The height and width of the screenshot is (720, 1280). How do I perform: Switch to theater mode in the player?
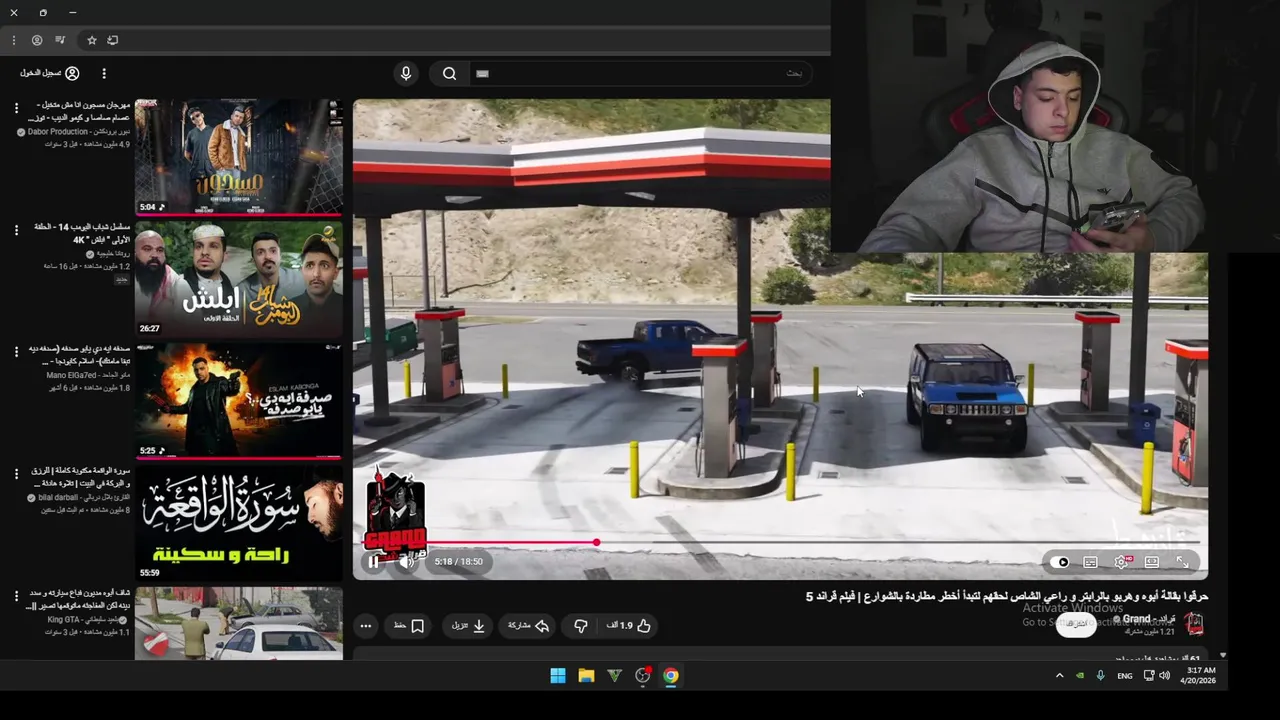click(x=1152, y=562)
